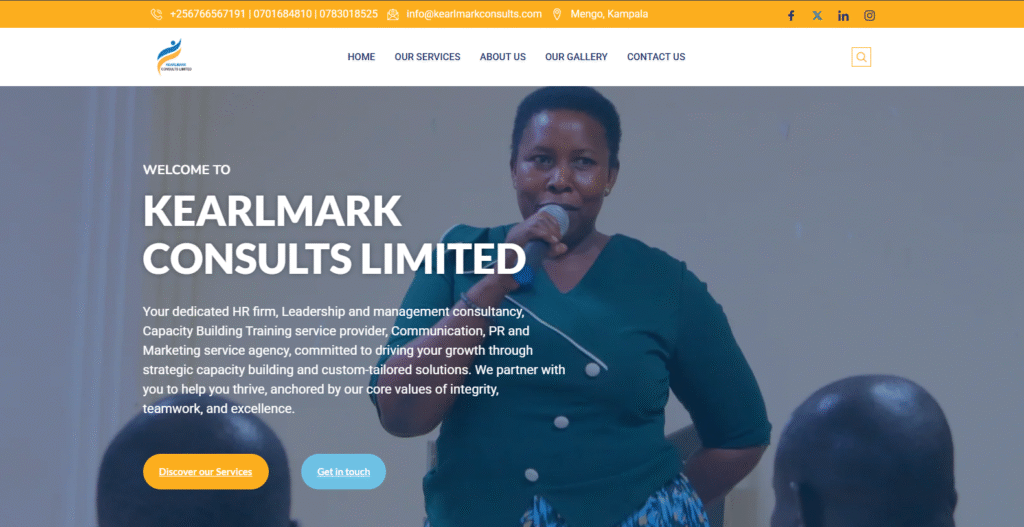Click the search magnifier icon
The width and height of the screenshot is (1024, 527).
[x=861, y=57]
